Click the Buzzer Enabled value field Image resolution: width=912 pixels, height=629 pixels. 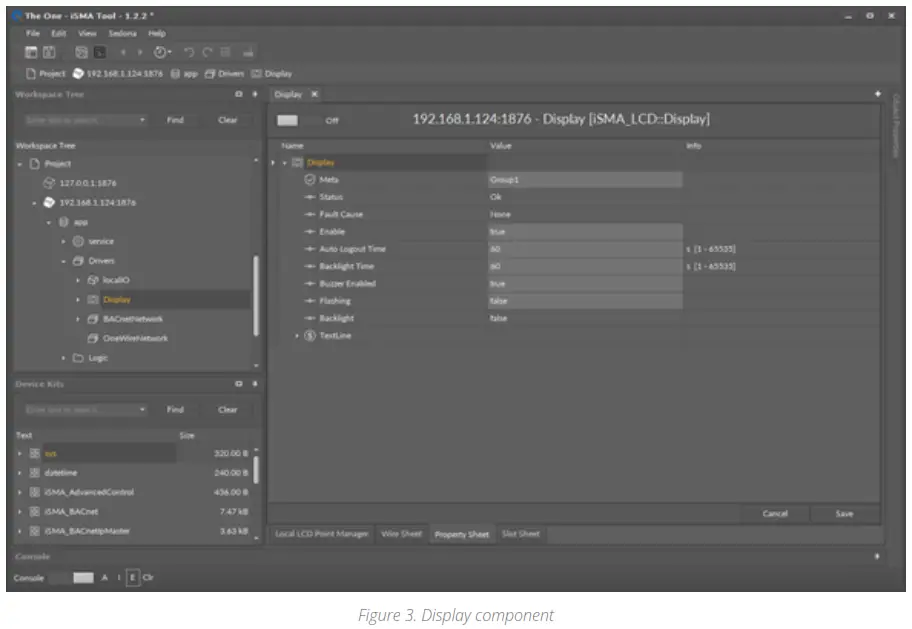pyautogui.click(x=585, y=284)
